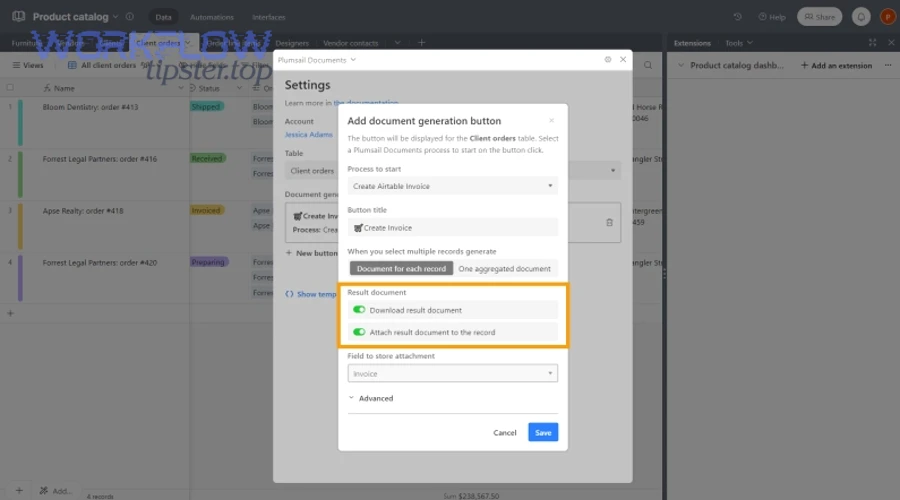Open the Help menu
The width and height of the screenshot is (900, 500).
pyautogui.click(x=771, y=17)
